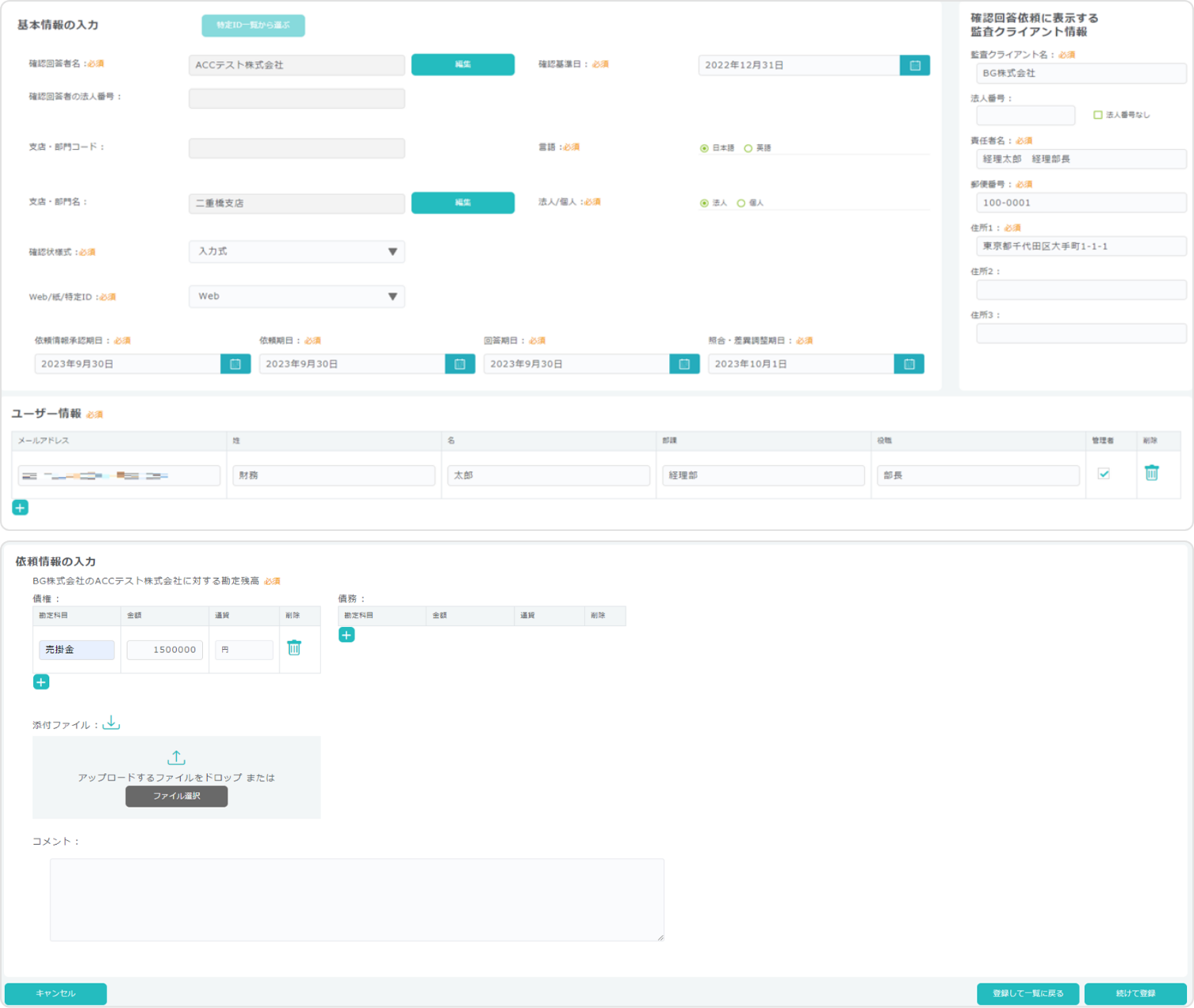Image resolution: width=1194 pixels, height=1008 pixels.
Task: Open calendar picker for 回答期日
Action: click(x=683, y=364)
